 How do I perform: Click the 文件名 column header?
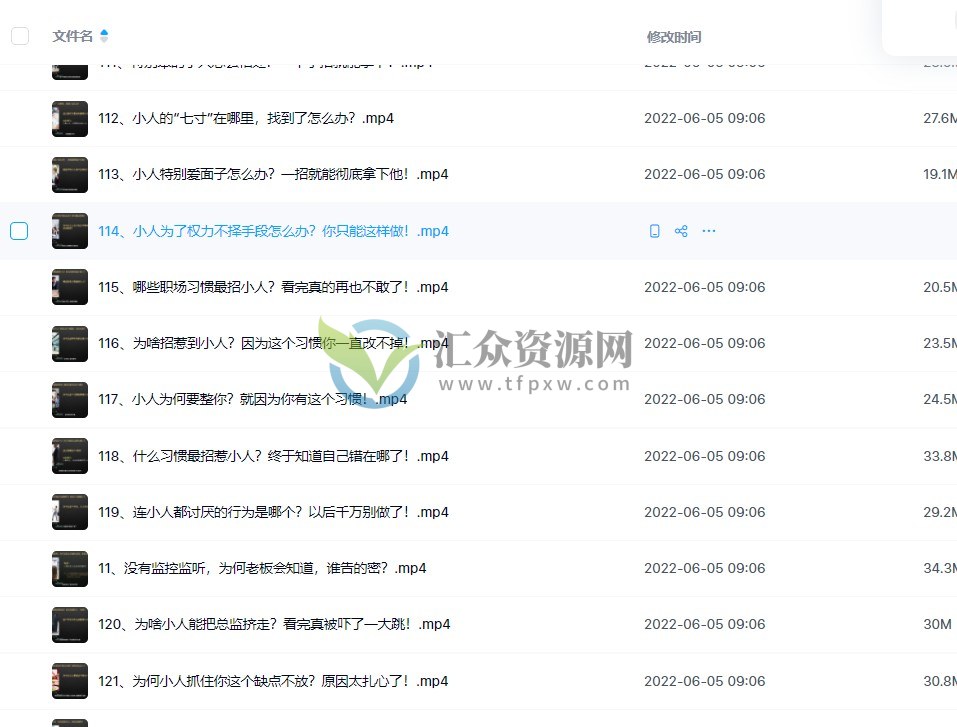click(x=71, y=36)
